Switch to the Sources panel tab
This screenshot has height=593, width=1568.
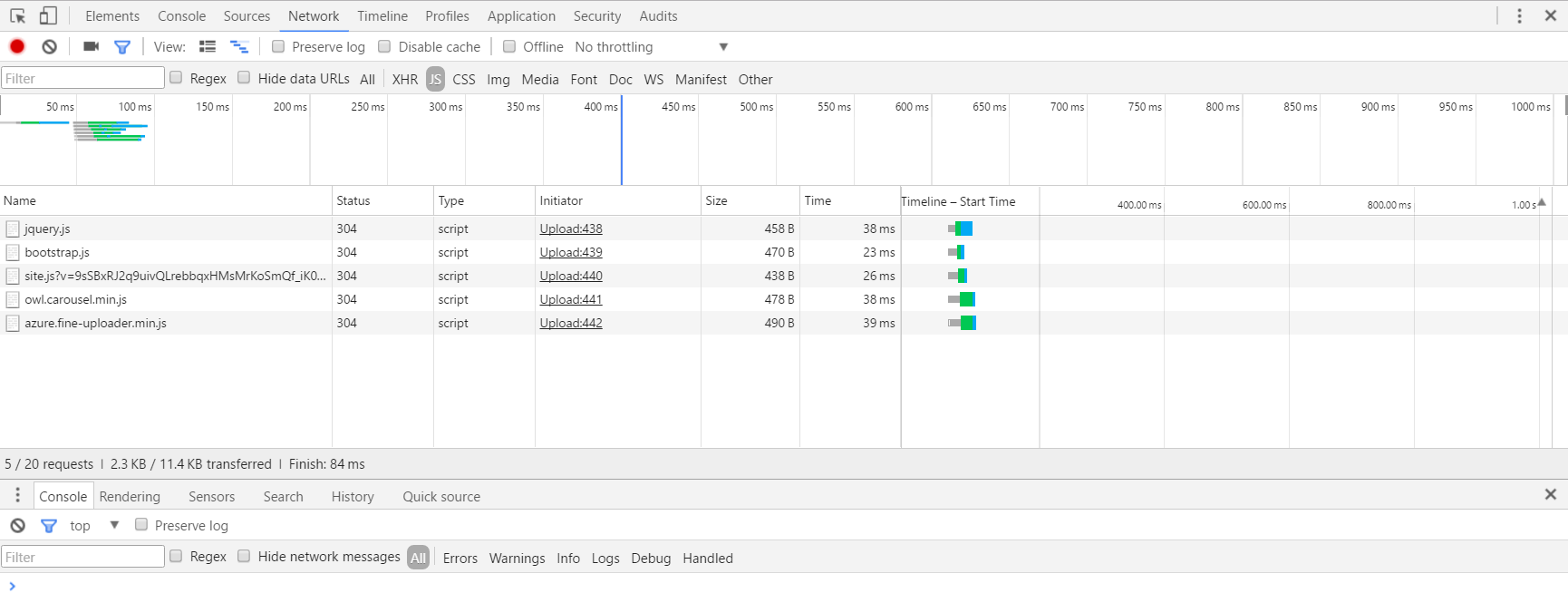[247, 15]
